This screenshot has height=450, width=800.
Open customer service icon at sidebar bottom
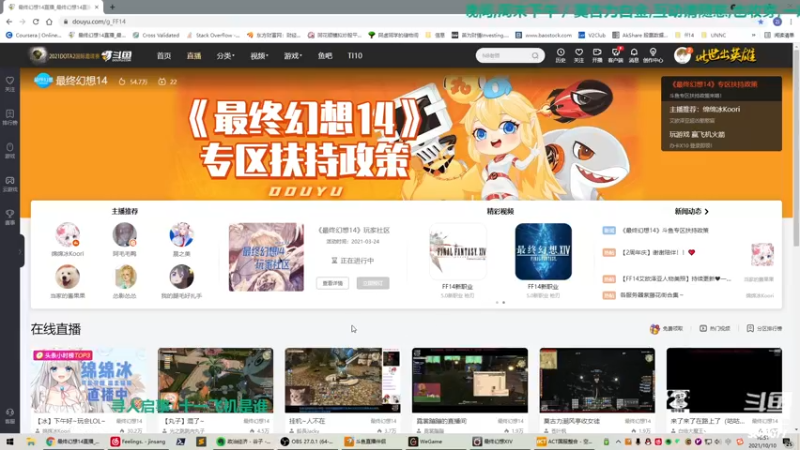tap(10, 415)
